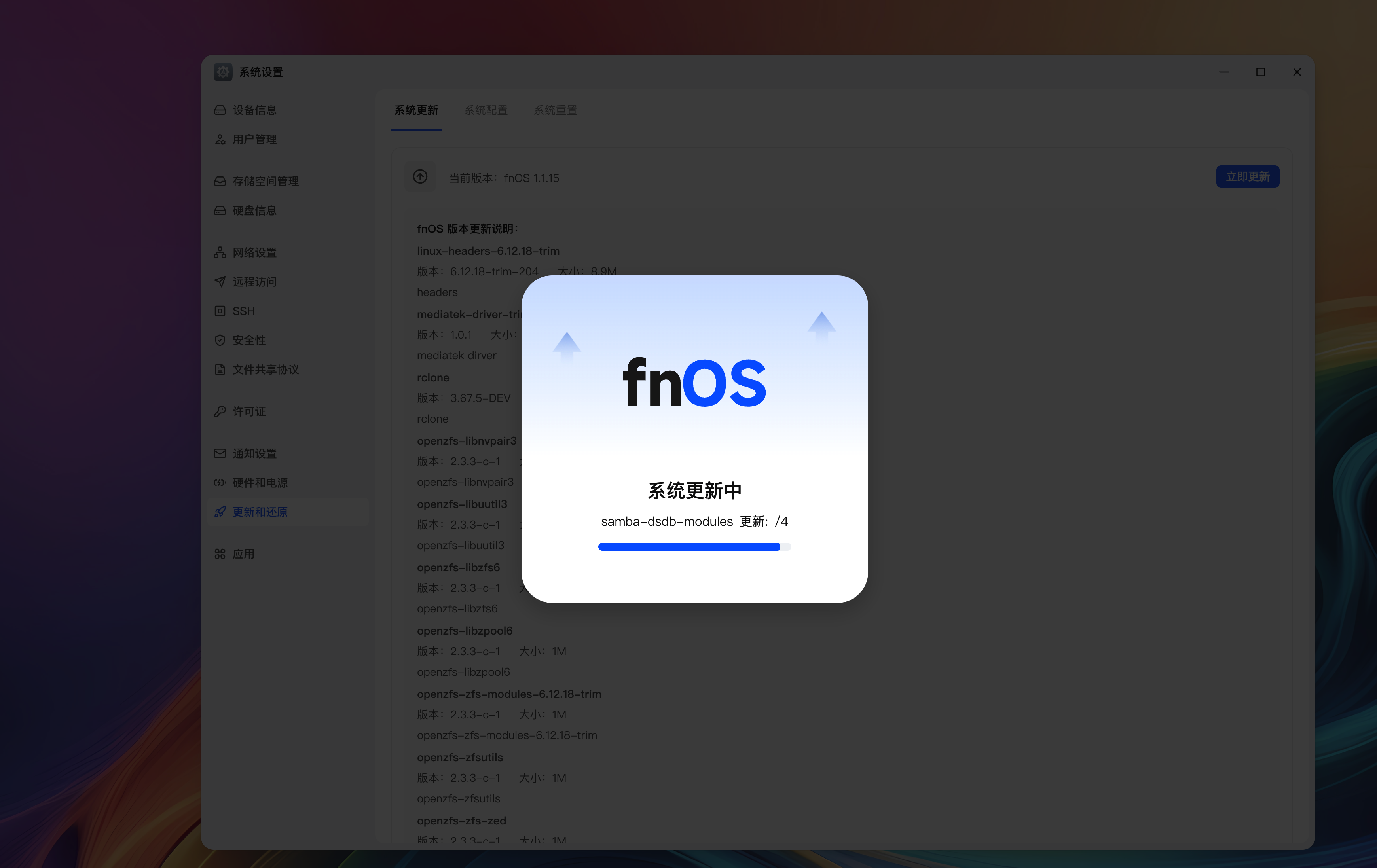Open 用户管理 user management
1377x868 pixels.
point(254,139)
